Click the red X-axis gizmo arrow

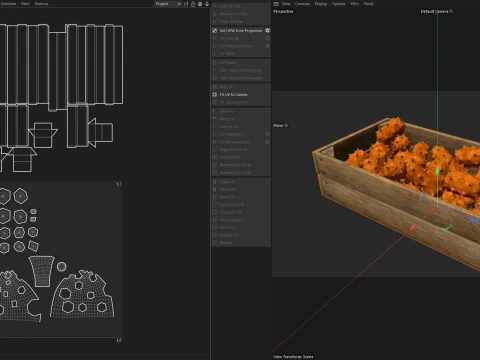click(x=413, y=228)
